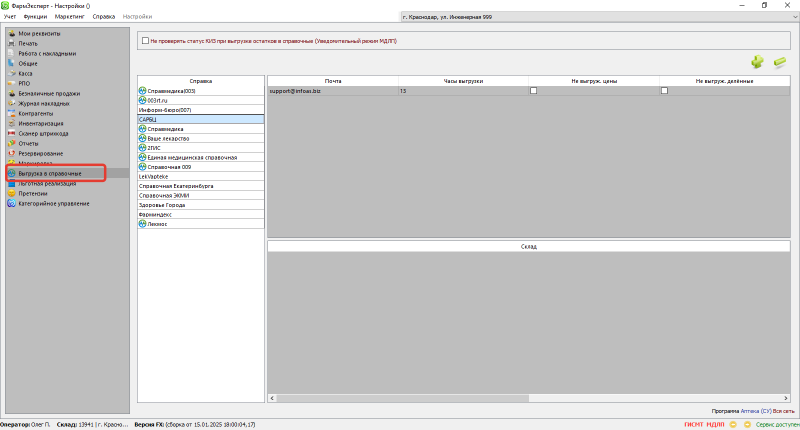The height and width of the screenshot is (430, 800).
Task: Click Категорийное управление sidebar icon
Action: pyautogui.click(x=12, y=203)
